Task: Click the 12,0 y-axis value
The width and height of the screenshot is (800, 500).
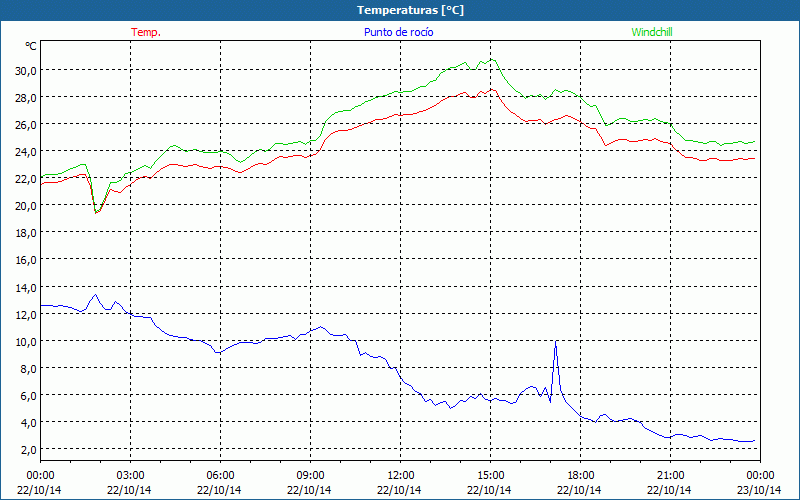Action: 26,314
